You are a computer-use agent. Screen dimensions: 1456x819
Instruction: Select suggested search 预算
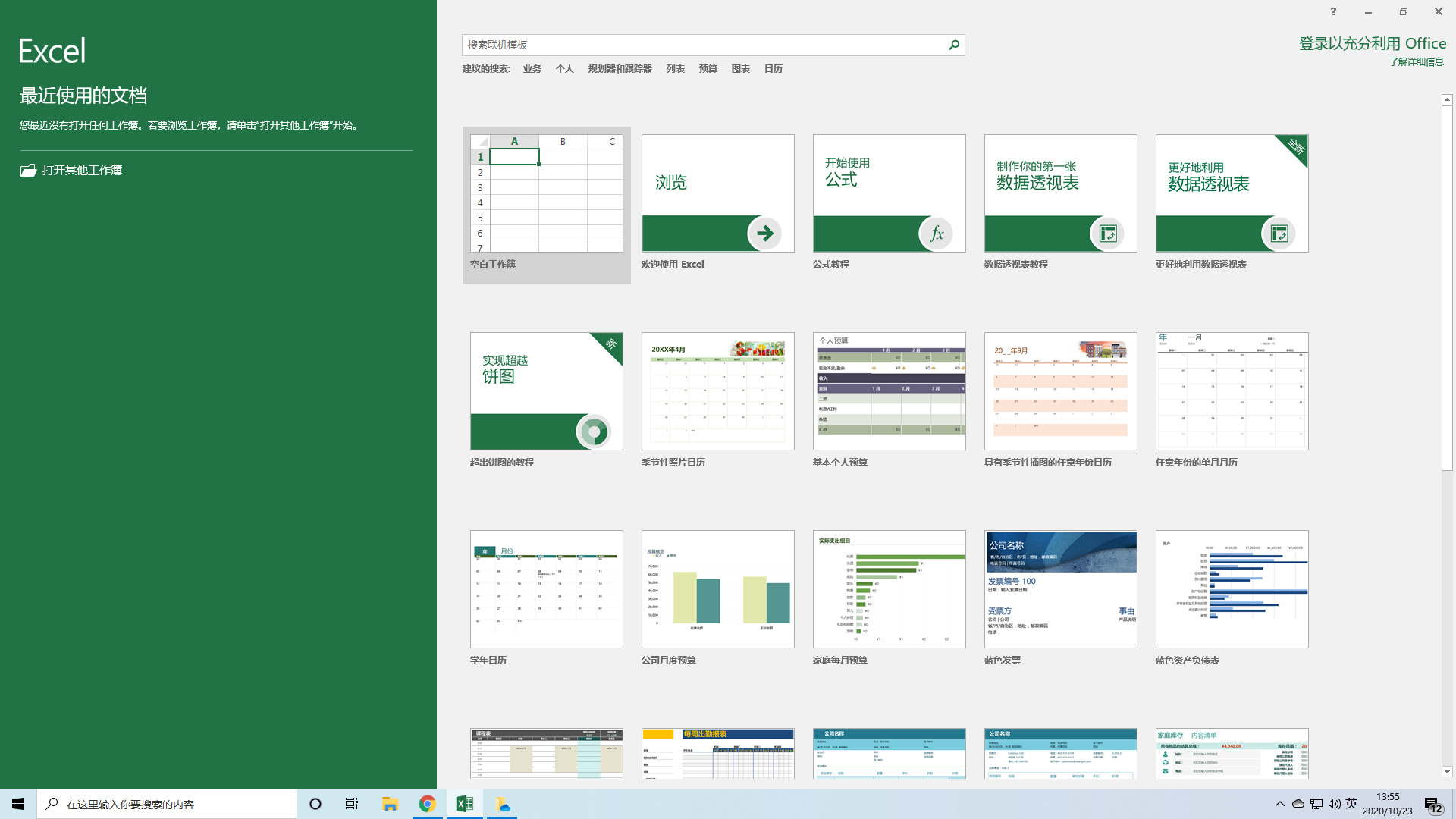708,69
